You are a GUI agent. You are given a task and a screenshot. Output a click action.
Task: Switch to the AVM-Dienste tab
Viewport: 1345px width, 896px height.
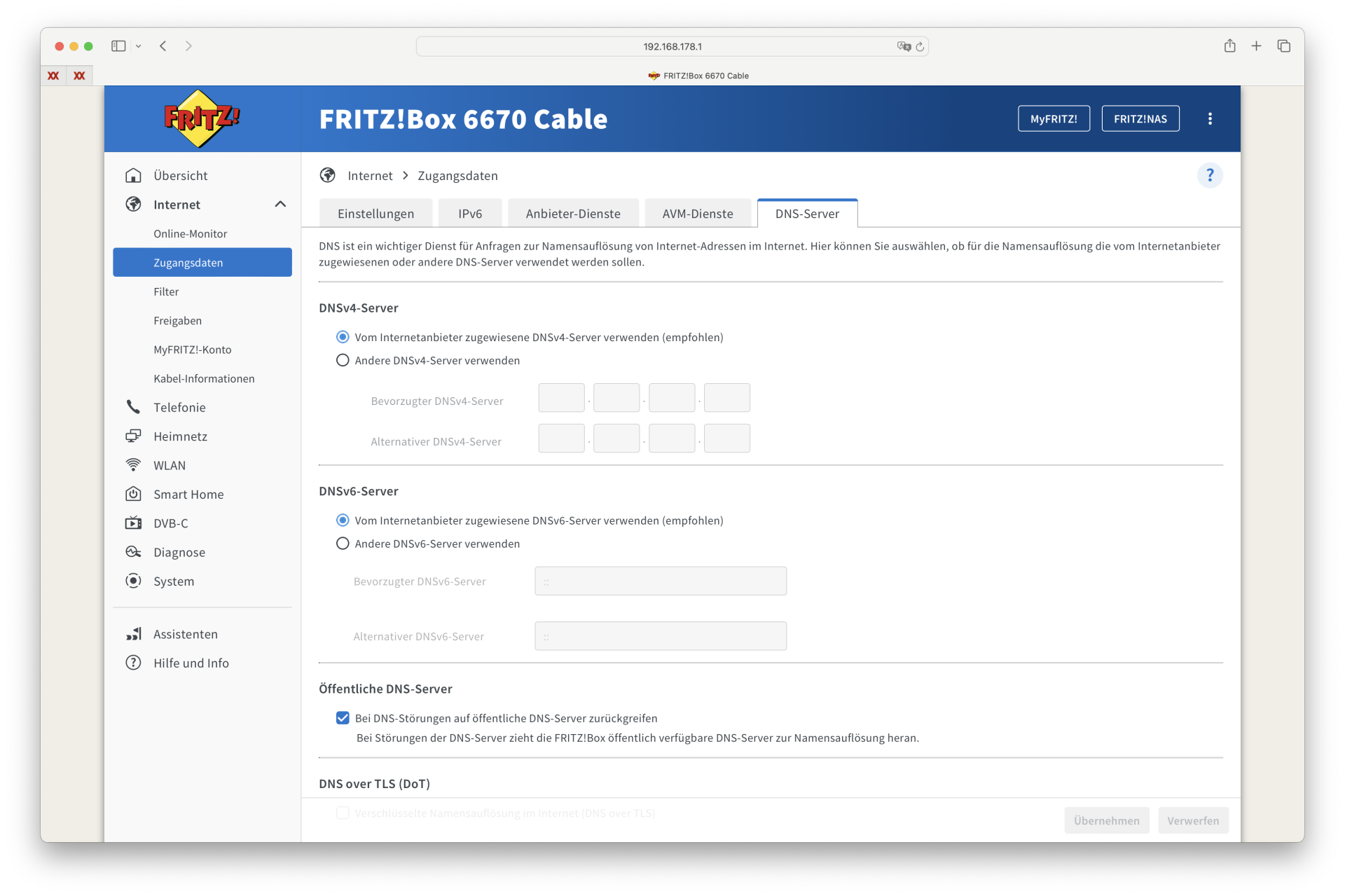[698, 214]
